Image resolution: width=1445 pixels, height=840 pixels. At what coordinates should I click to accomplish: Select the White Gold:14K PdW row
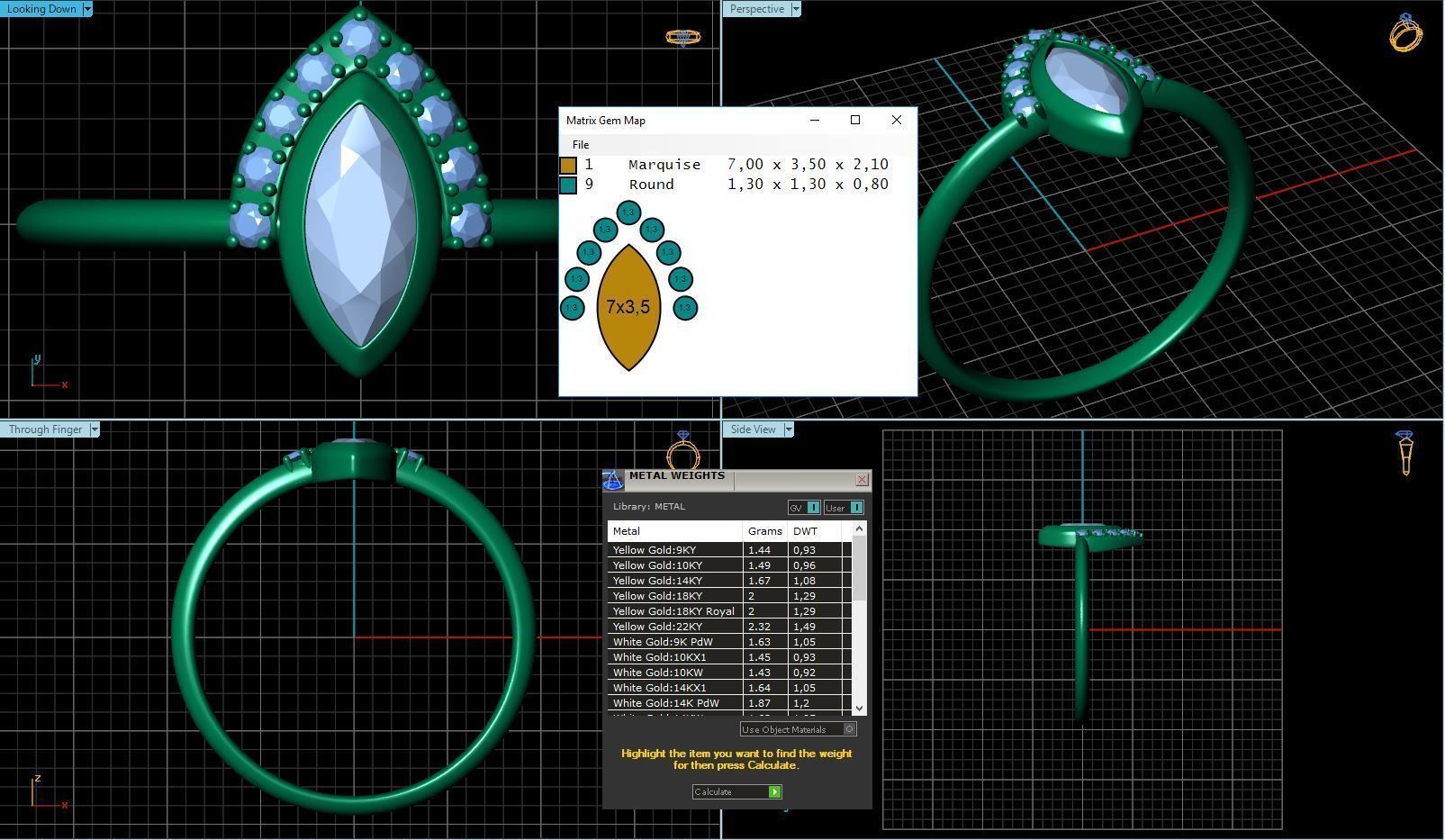729,703
